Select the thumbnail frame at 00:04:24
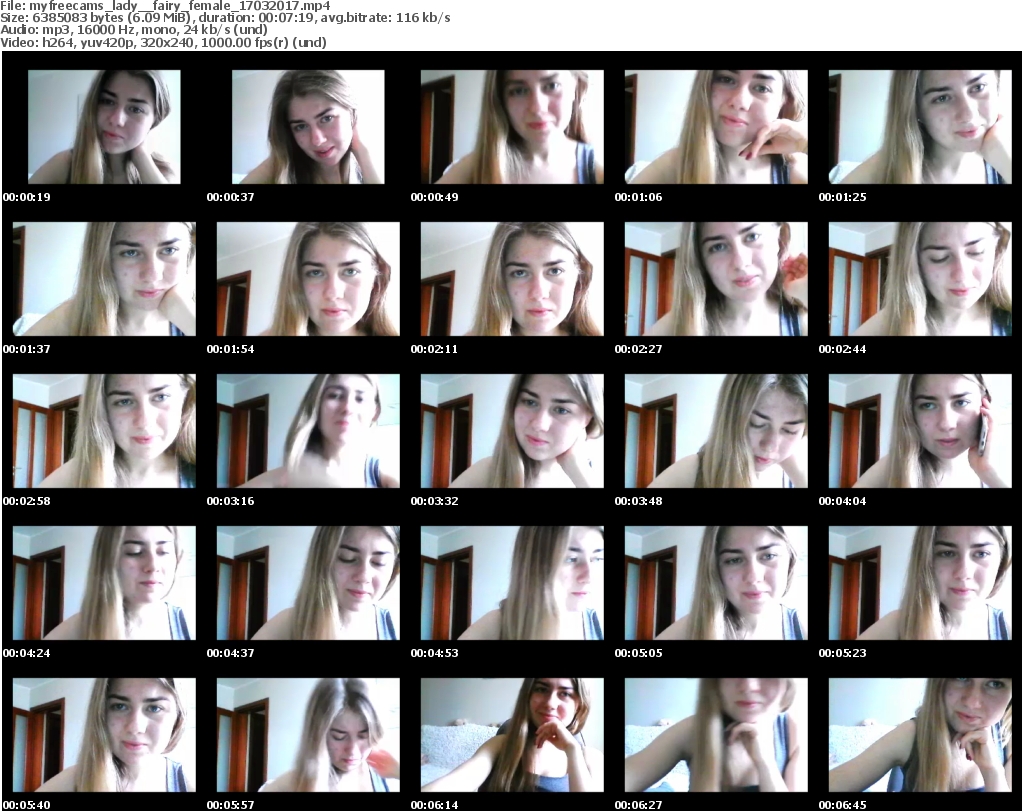The image size is (1024, 811). pyautogui.click(x=104, y=583)
